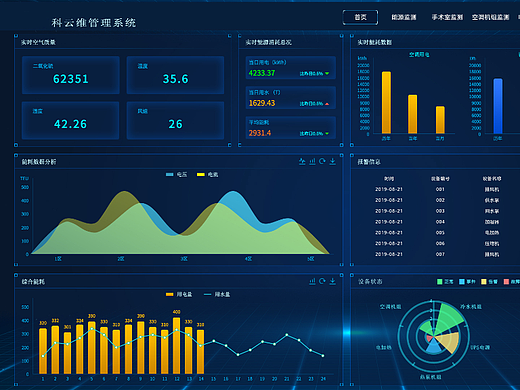Click alarm row with device number 002

point(437,200)
